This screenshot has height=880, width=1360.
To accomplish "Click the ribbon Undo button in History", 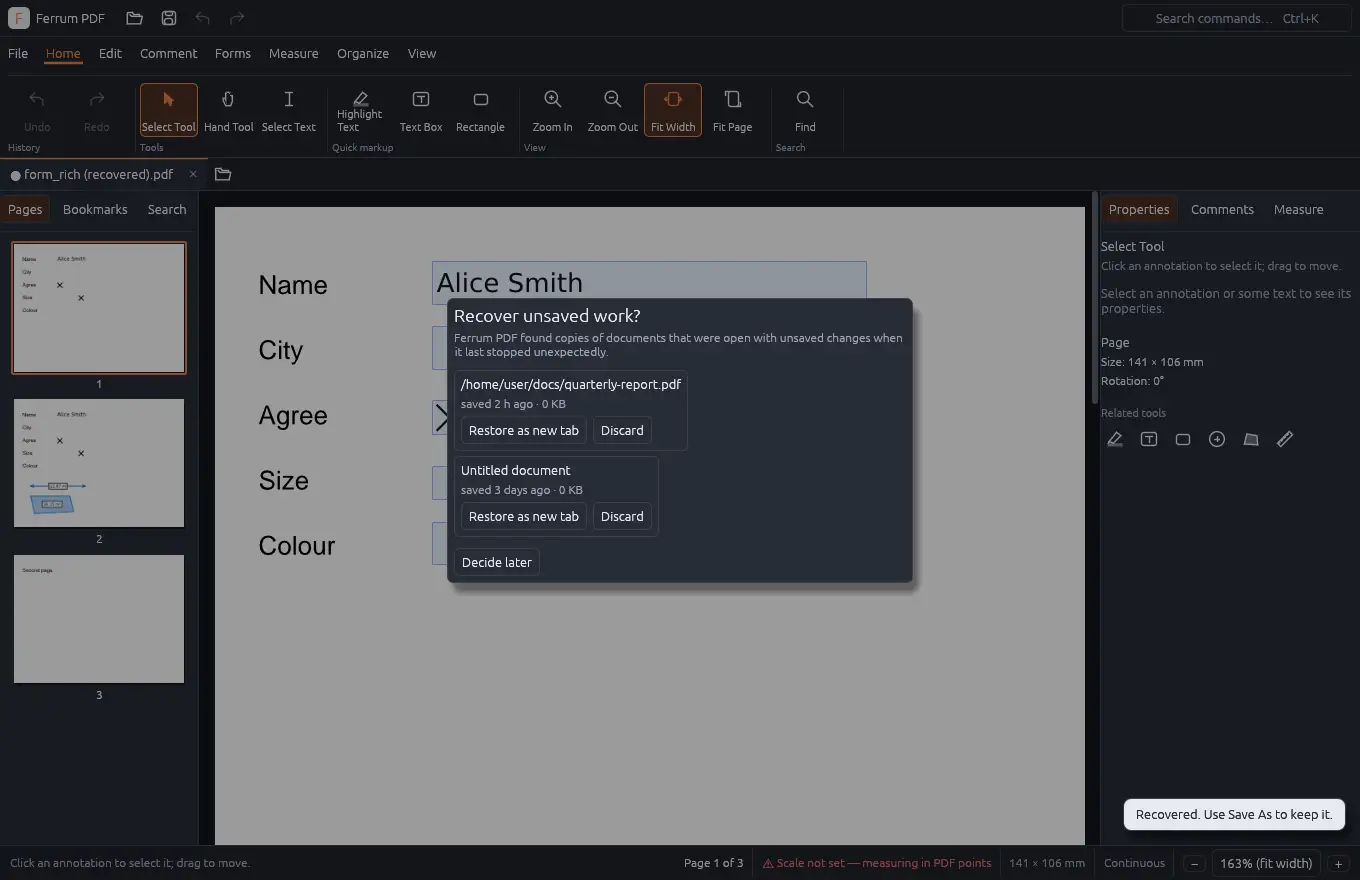I will pos(37,110).
